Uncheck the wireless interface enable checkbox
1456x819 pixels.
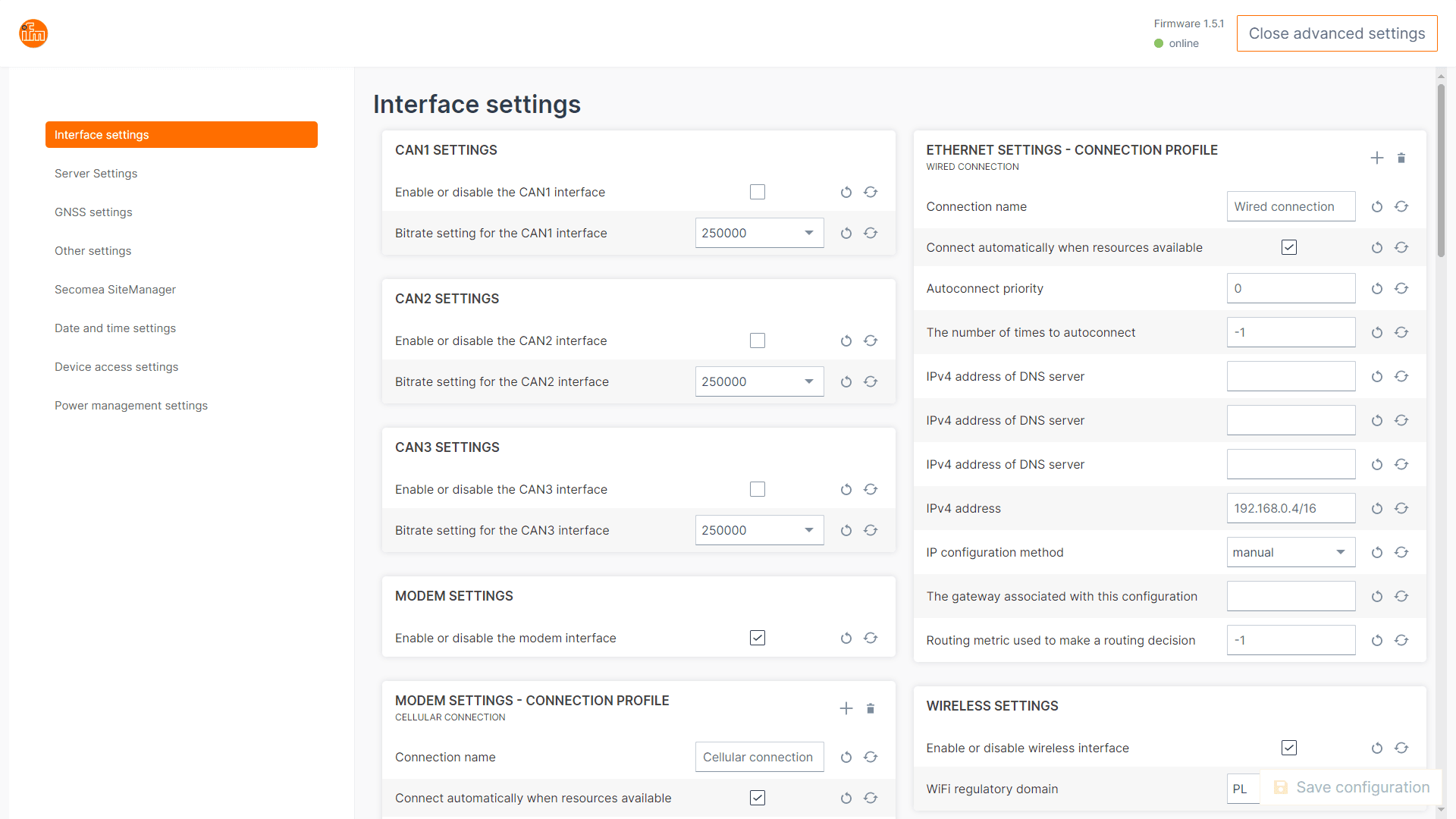click(x=1289, y=748)
